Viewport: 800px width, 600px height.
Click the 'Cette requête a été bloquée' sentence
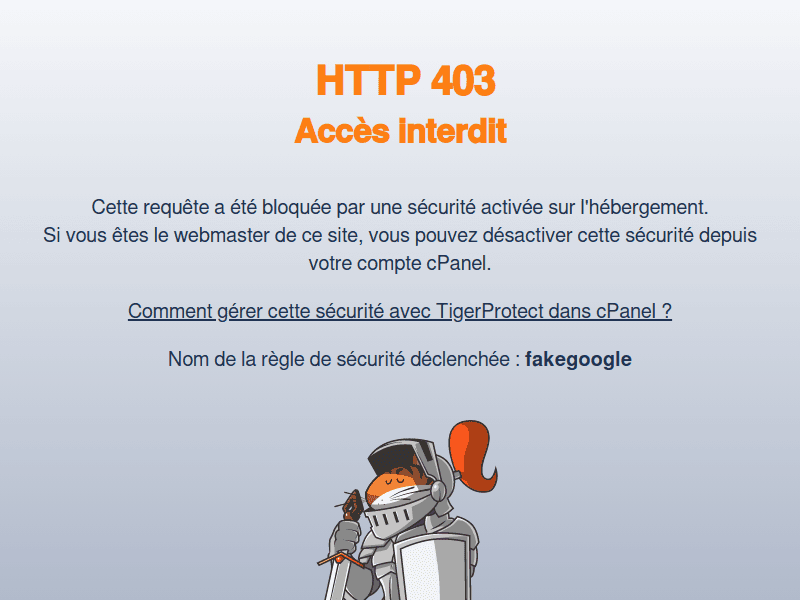(x=399, y=207)
